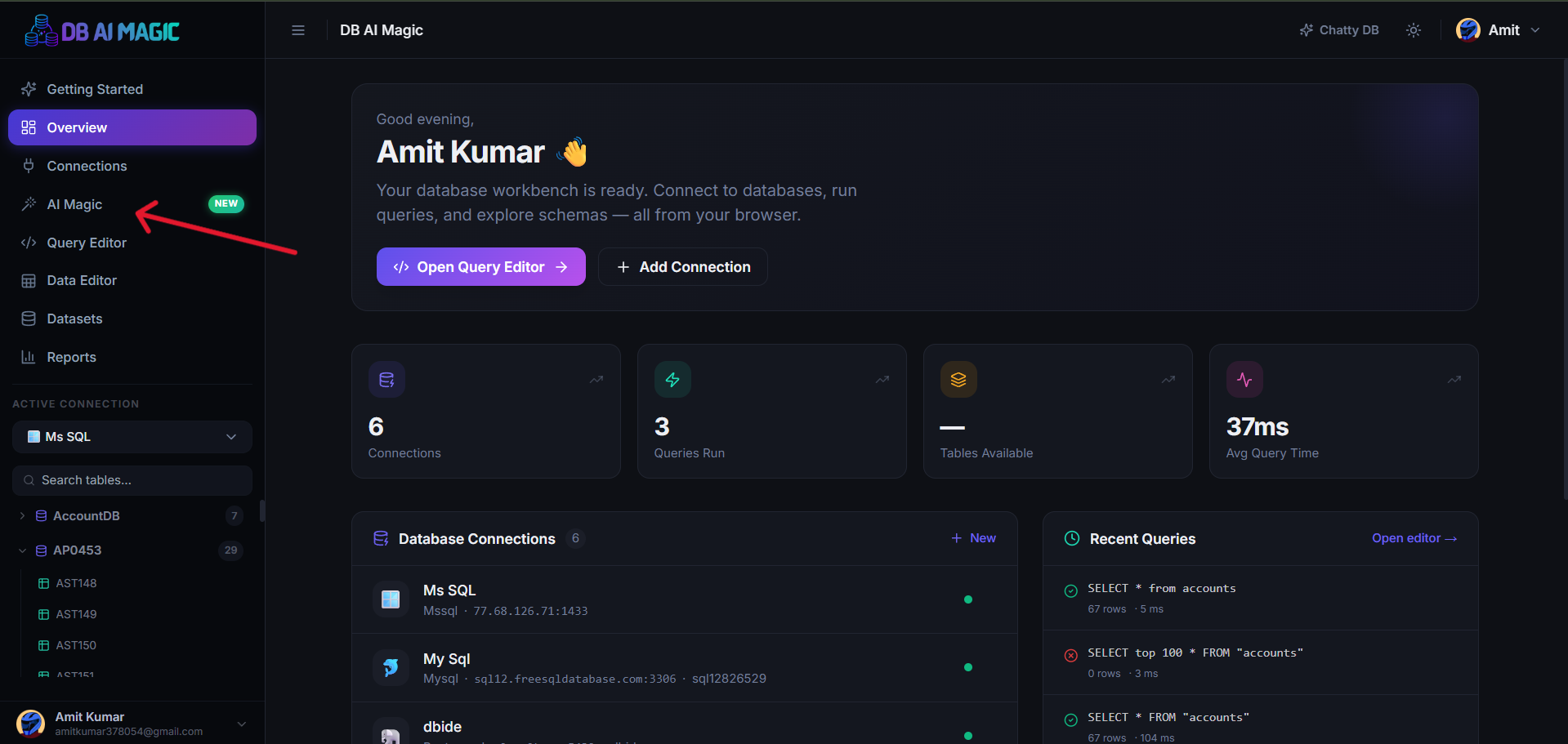Click Open Query Editor button
This screenshot has height=744, width=1568.
pos(481,267)
